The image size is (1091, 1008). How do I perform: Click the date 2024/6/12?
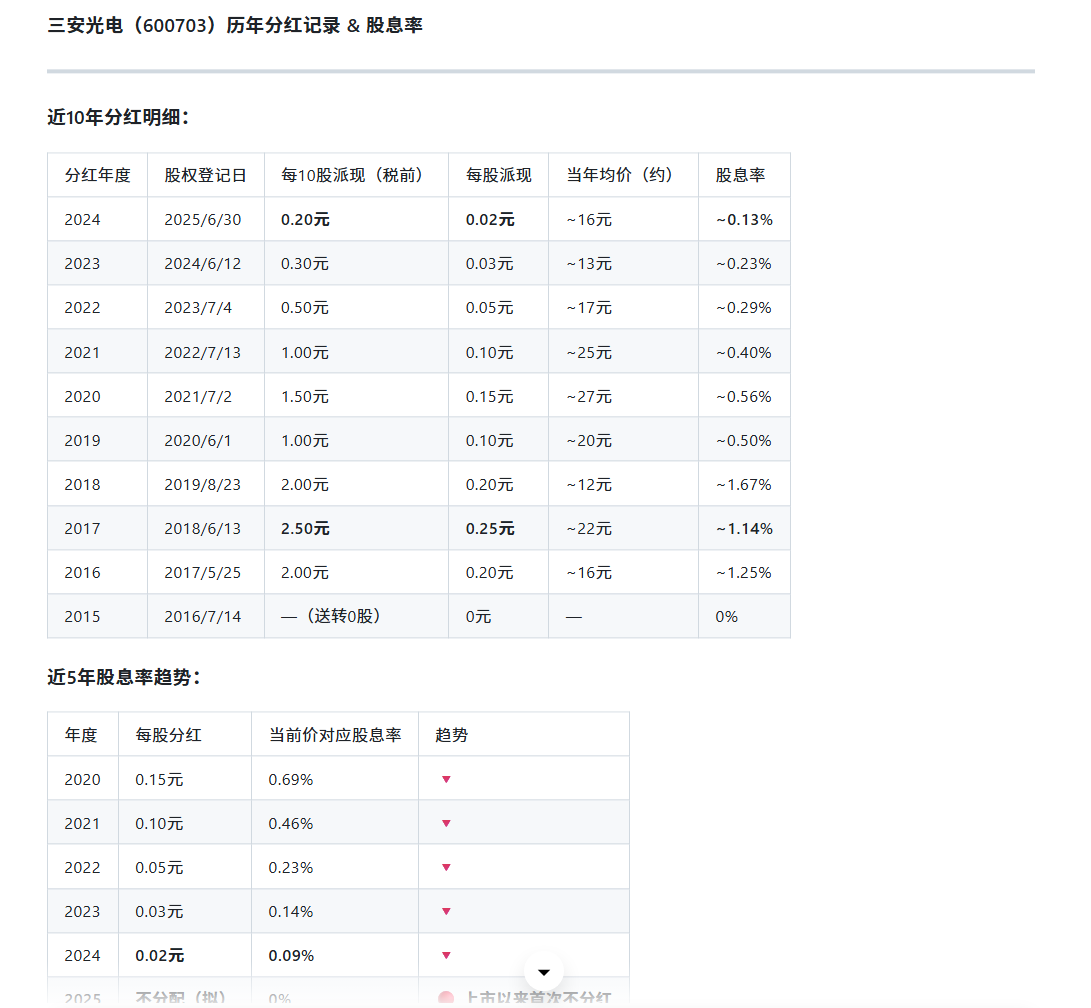pyautogui.click(x=202, y=264)
